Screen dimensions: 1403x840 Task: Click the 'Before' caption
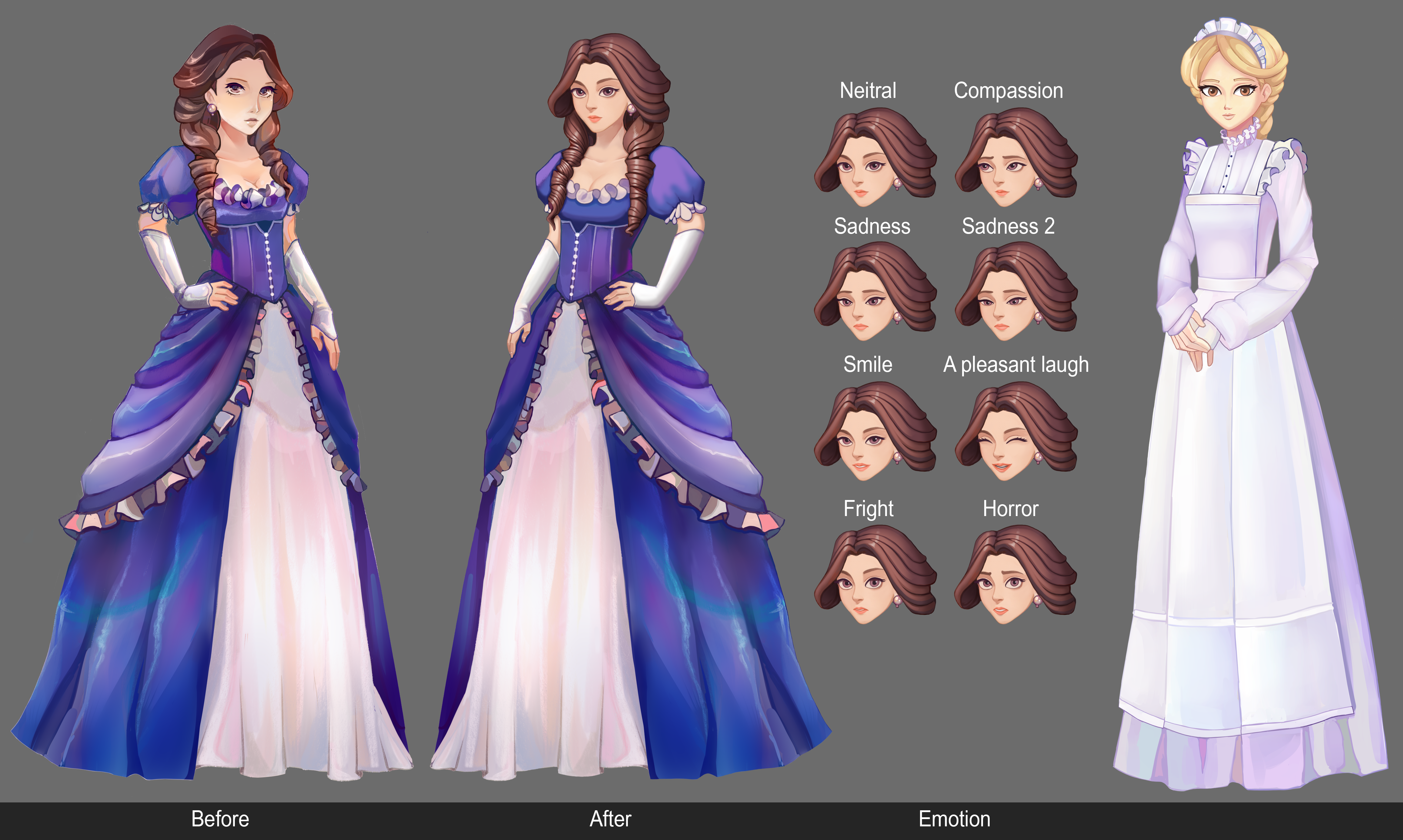coord(220,819)
